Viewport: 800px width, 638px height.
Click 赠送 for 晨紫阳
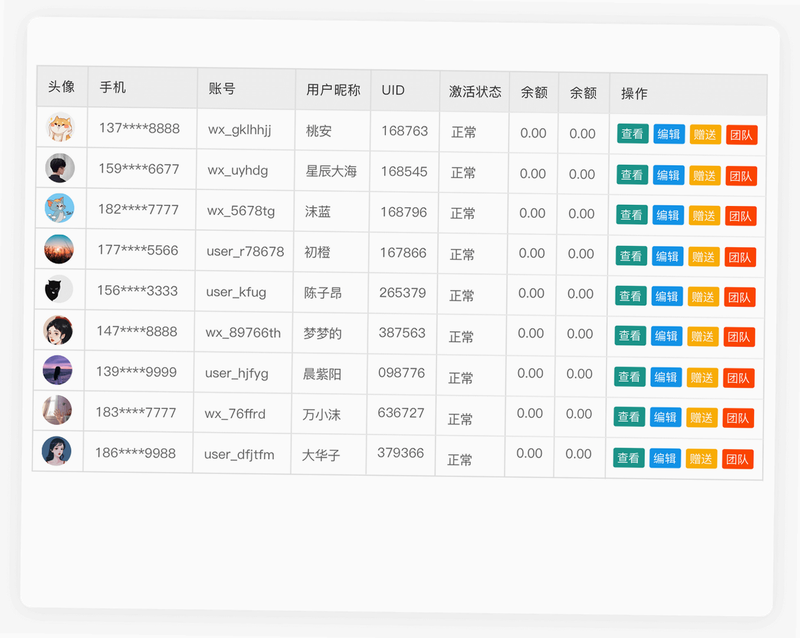702,378
